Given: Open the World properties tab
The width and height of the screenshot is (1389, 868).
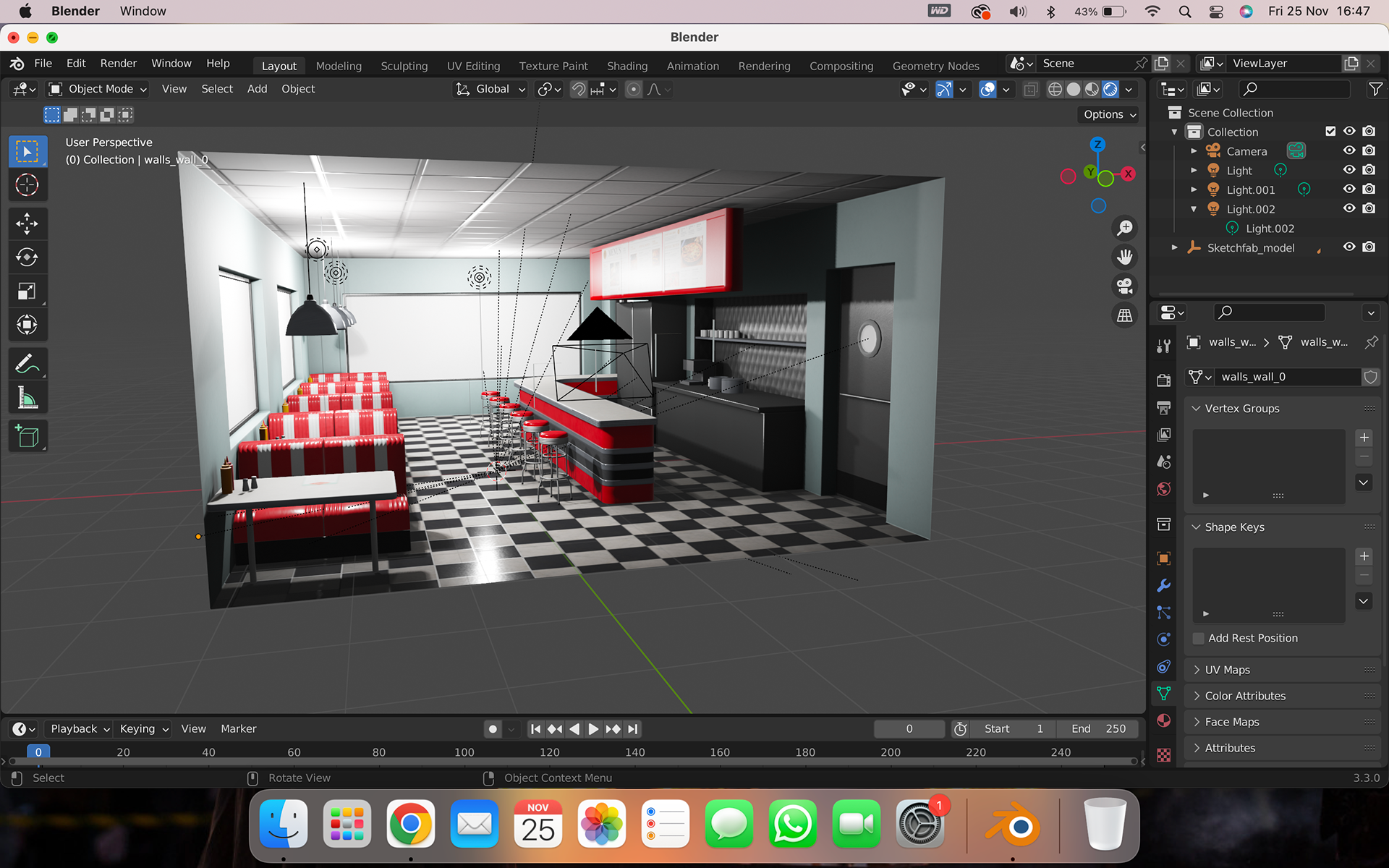Looking at the screenshot, I should tap(1163, 489).
